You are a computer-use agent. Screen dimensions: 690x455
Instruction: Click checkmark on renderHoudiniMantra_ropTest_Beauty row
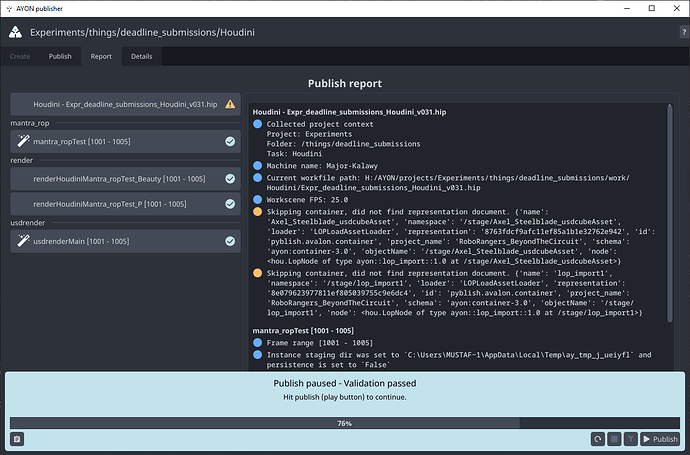(230, 179)
